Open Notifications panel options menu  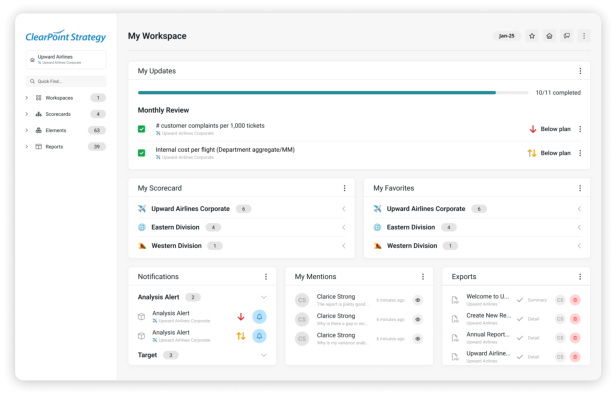click(x=266, y=277)
